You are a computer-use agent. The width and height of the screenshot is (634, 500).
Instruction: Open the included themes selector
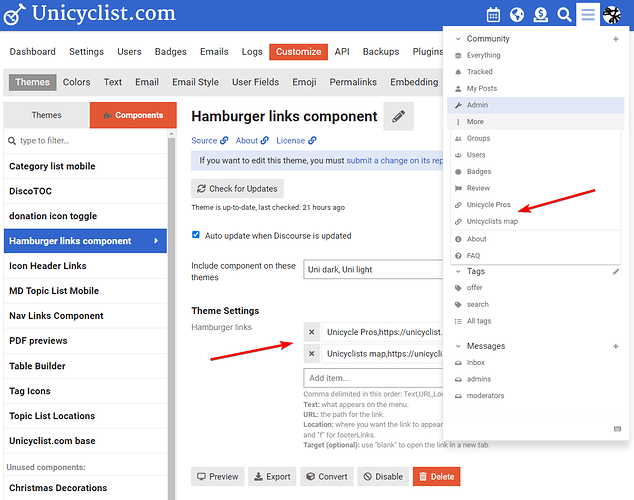[373, 270]
